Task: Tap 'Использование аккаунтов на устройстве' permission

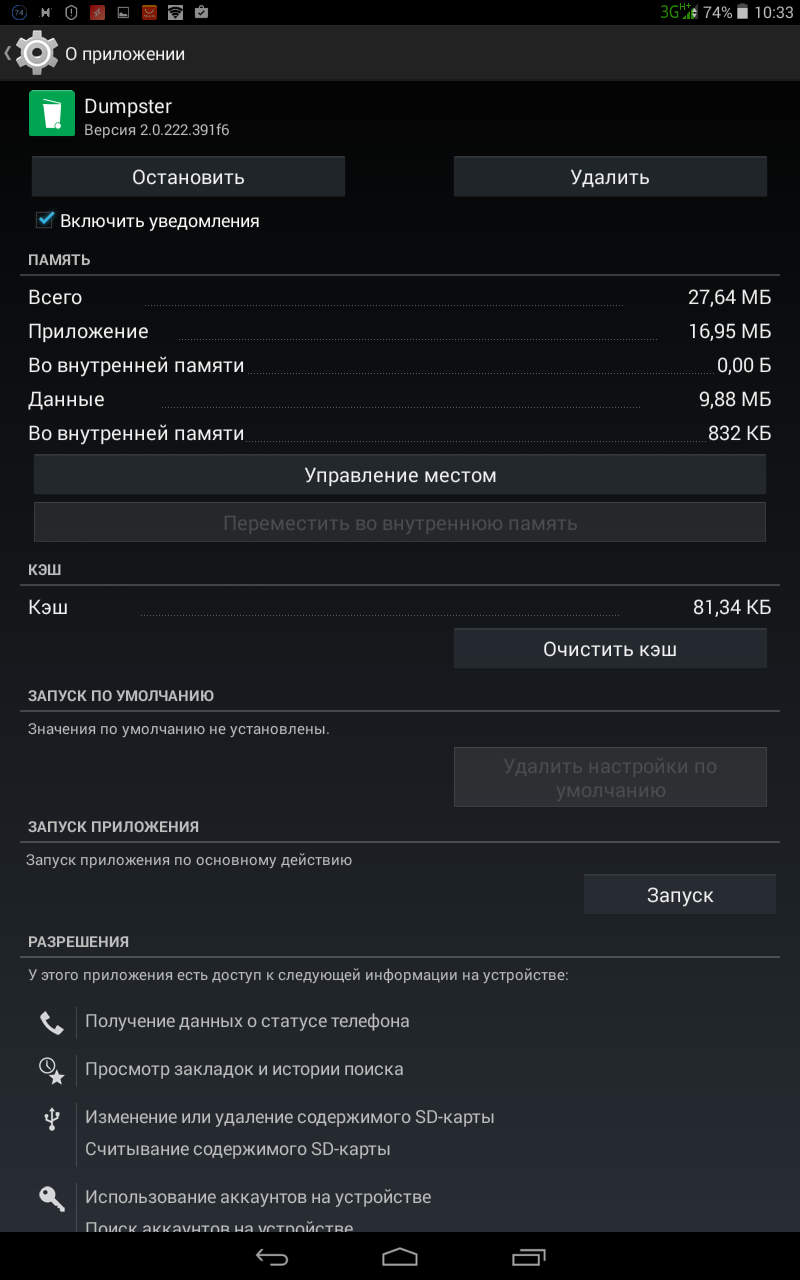Action: pyautogui.click(x=258, y=1197)
